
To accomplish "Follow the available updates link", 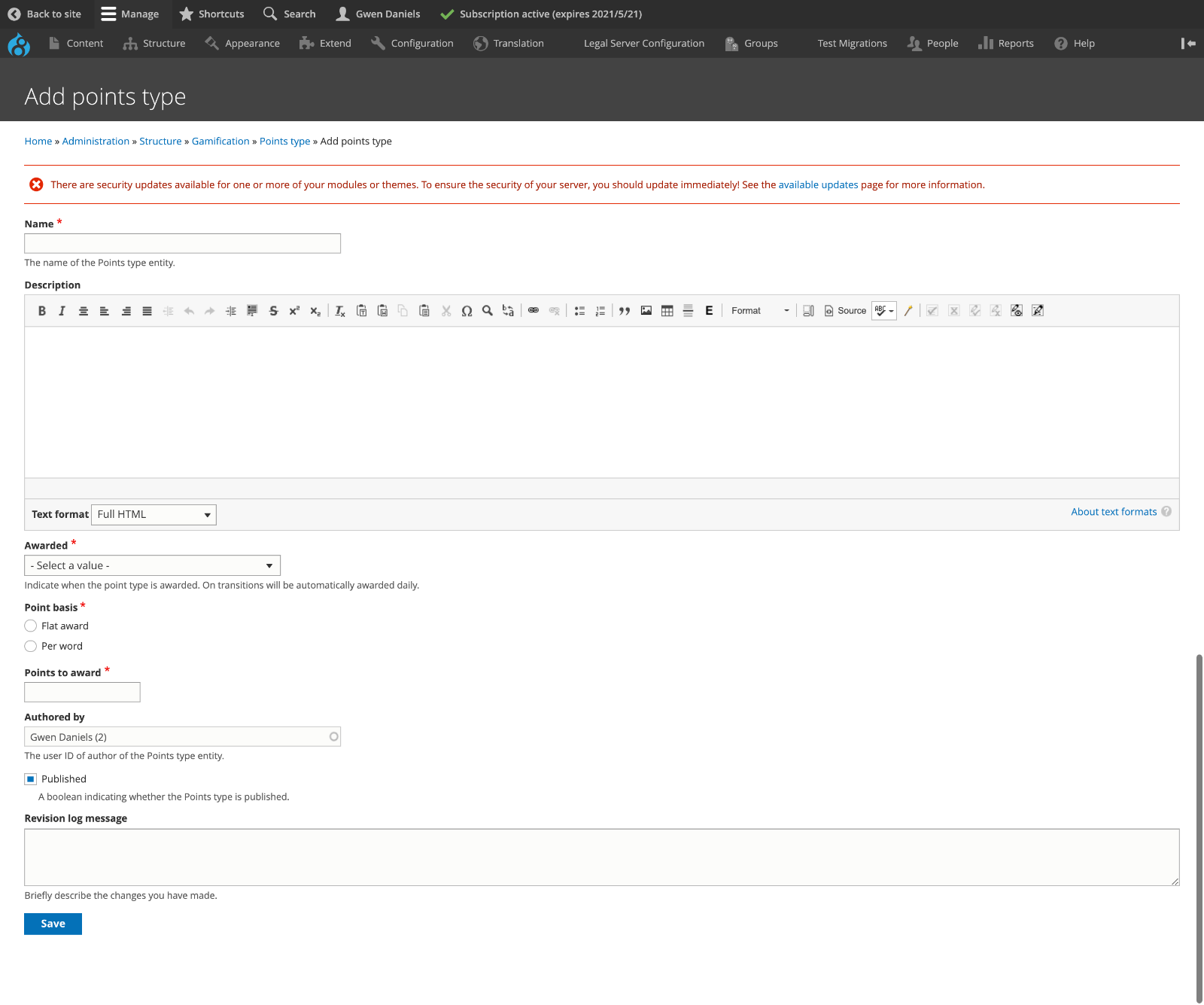I will (x=818, y=185).
